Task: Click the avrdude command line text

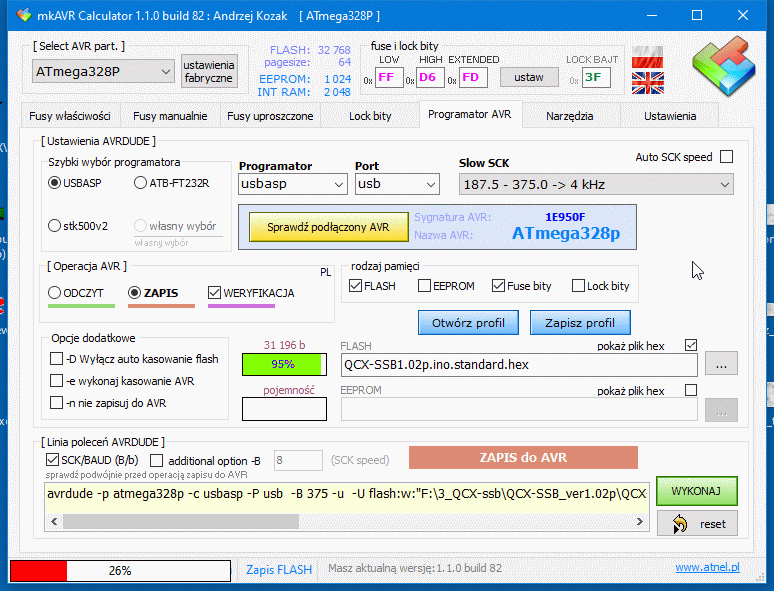Action: tap(347, 493)
